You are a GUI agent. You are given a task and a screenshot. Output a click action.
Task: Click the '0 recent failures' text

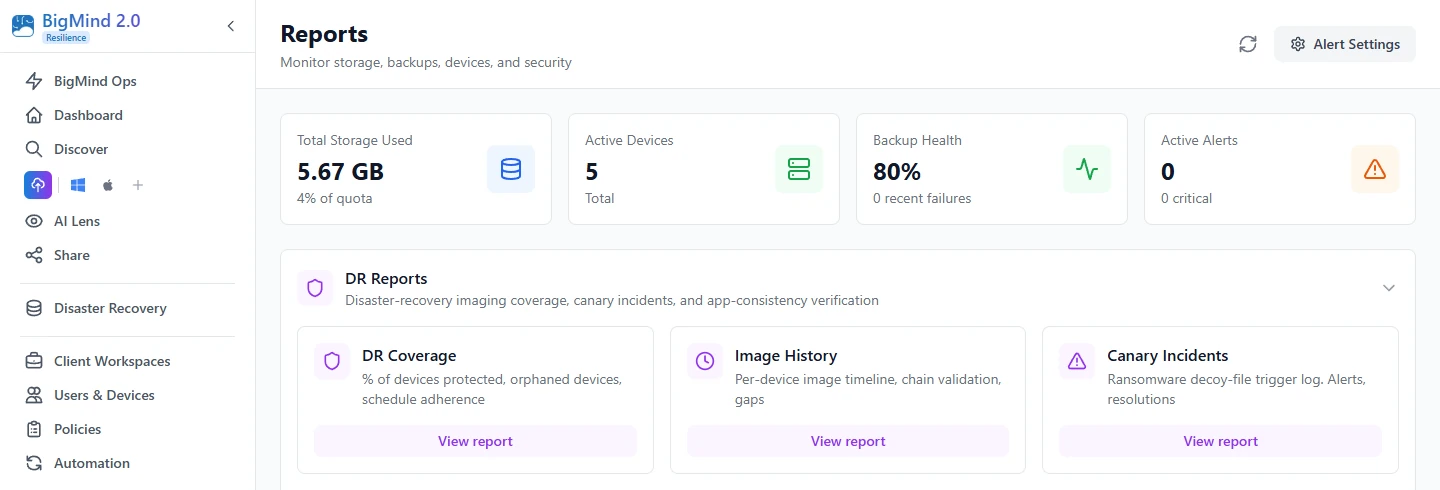click(x=922, y=198)
